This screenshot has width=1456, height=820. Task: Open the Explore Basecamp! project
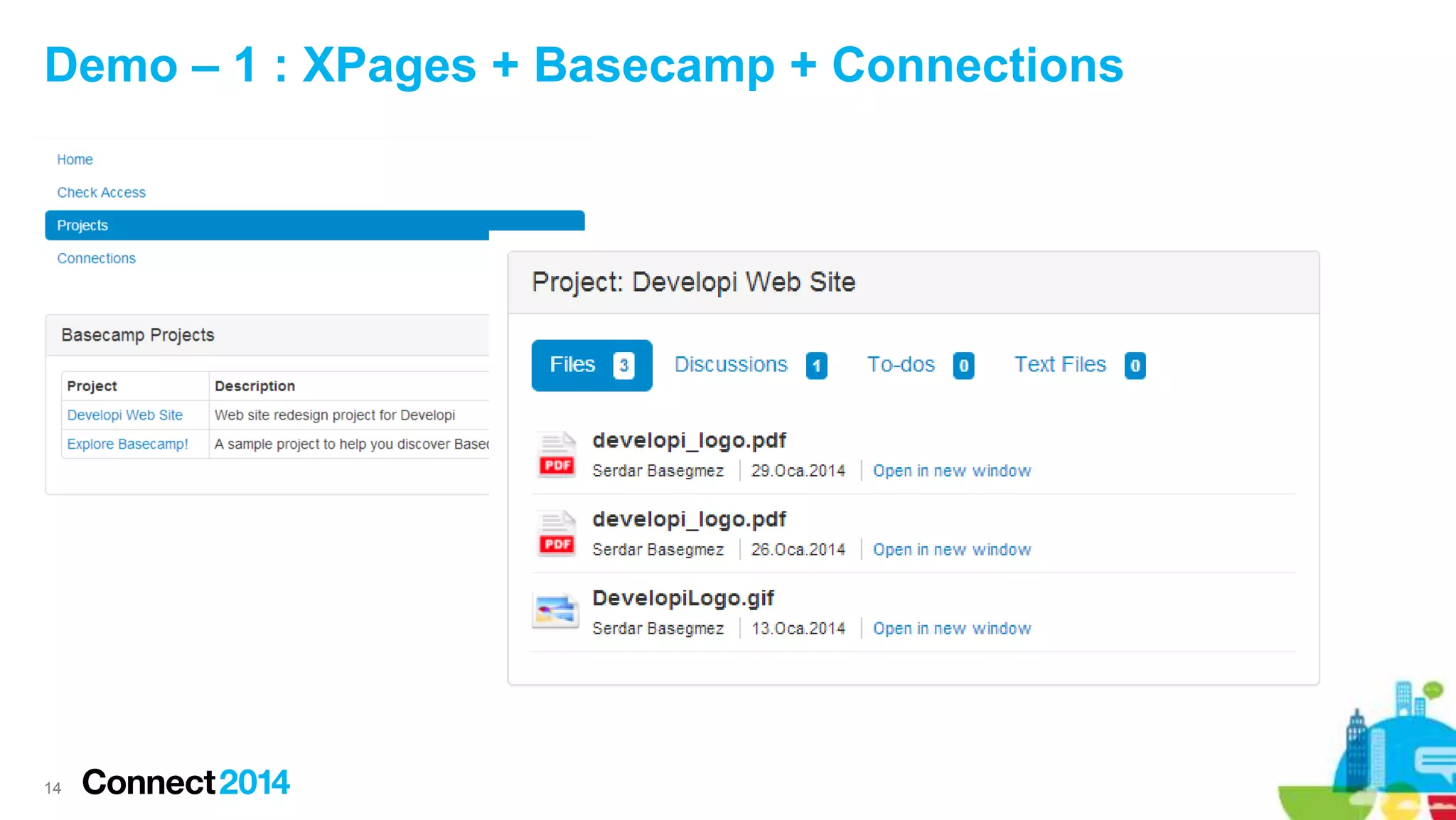127,444
